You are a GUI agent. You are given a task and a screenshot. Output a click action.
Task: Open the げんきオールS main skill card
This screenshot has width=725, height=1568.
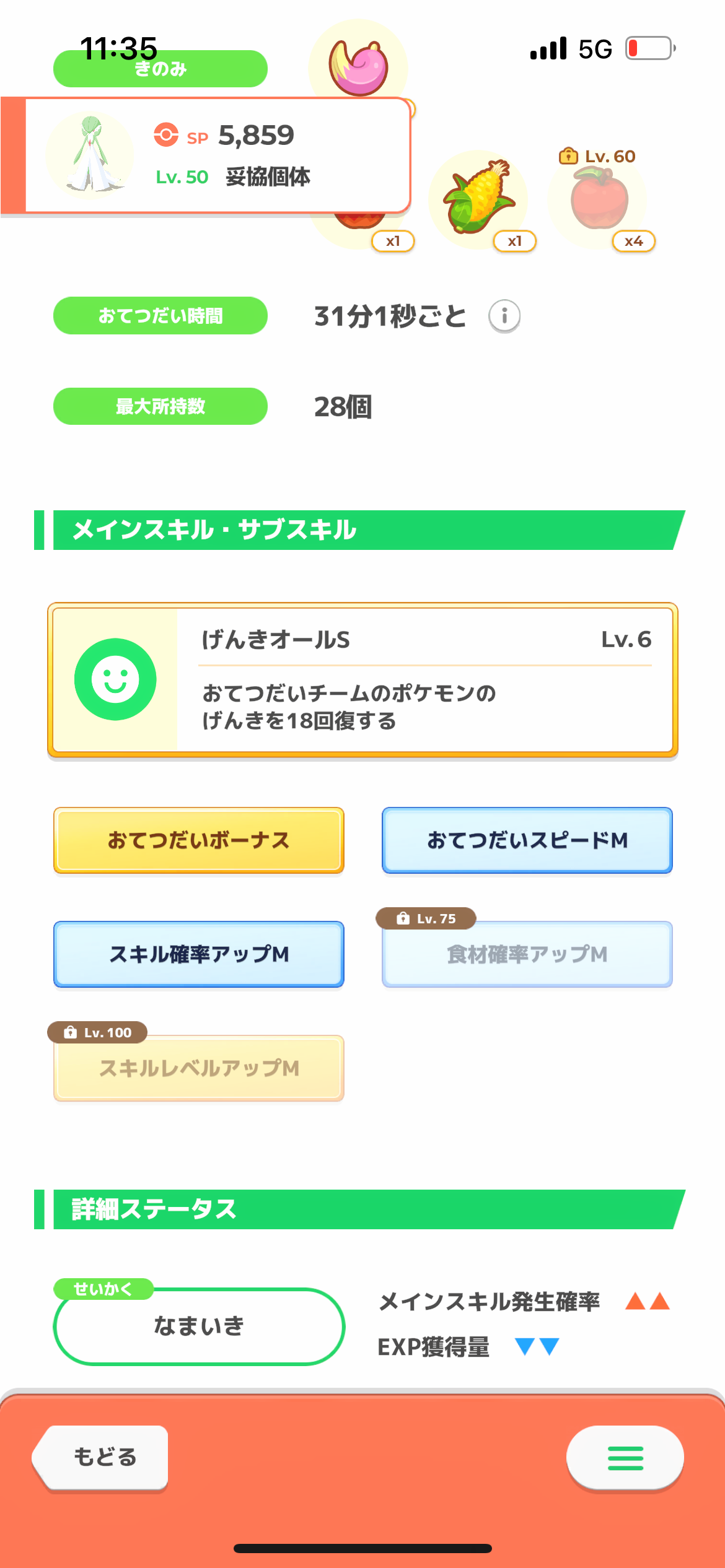[x=362, y=680]
